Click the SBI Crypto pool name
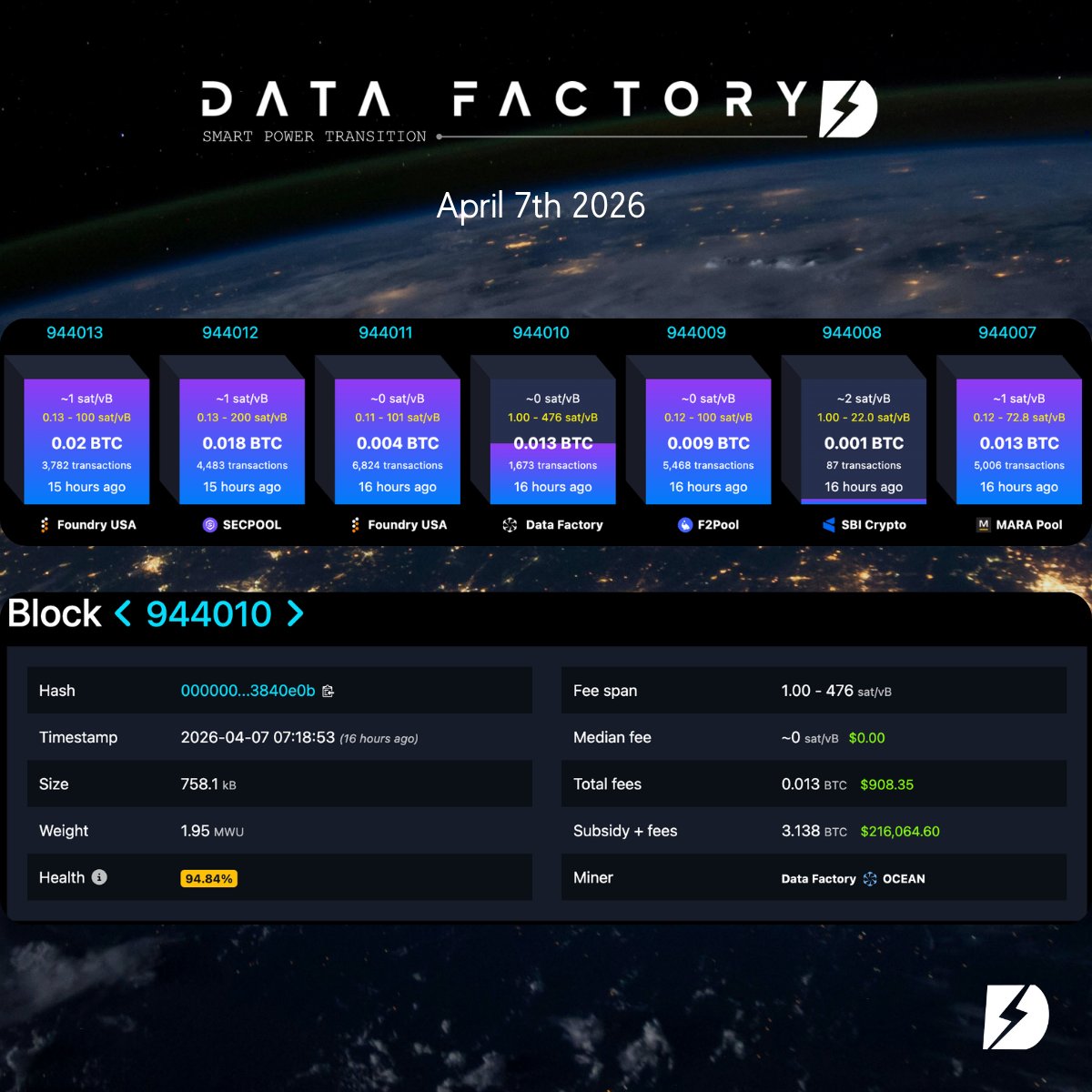Image resolution: width=1092 pixels, height=1092 pixels. click(874, 525)
